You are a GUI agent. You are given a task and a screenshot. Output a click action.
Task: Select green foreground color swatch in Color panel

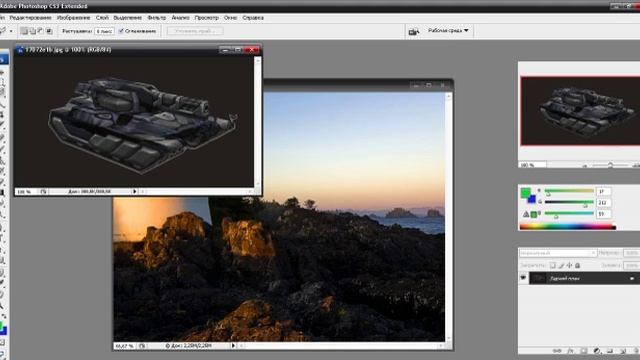(526, 193)
